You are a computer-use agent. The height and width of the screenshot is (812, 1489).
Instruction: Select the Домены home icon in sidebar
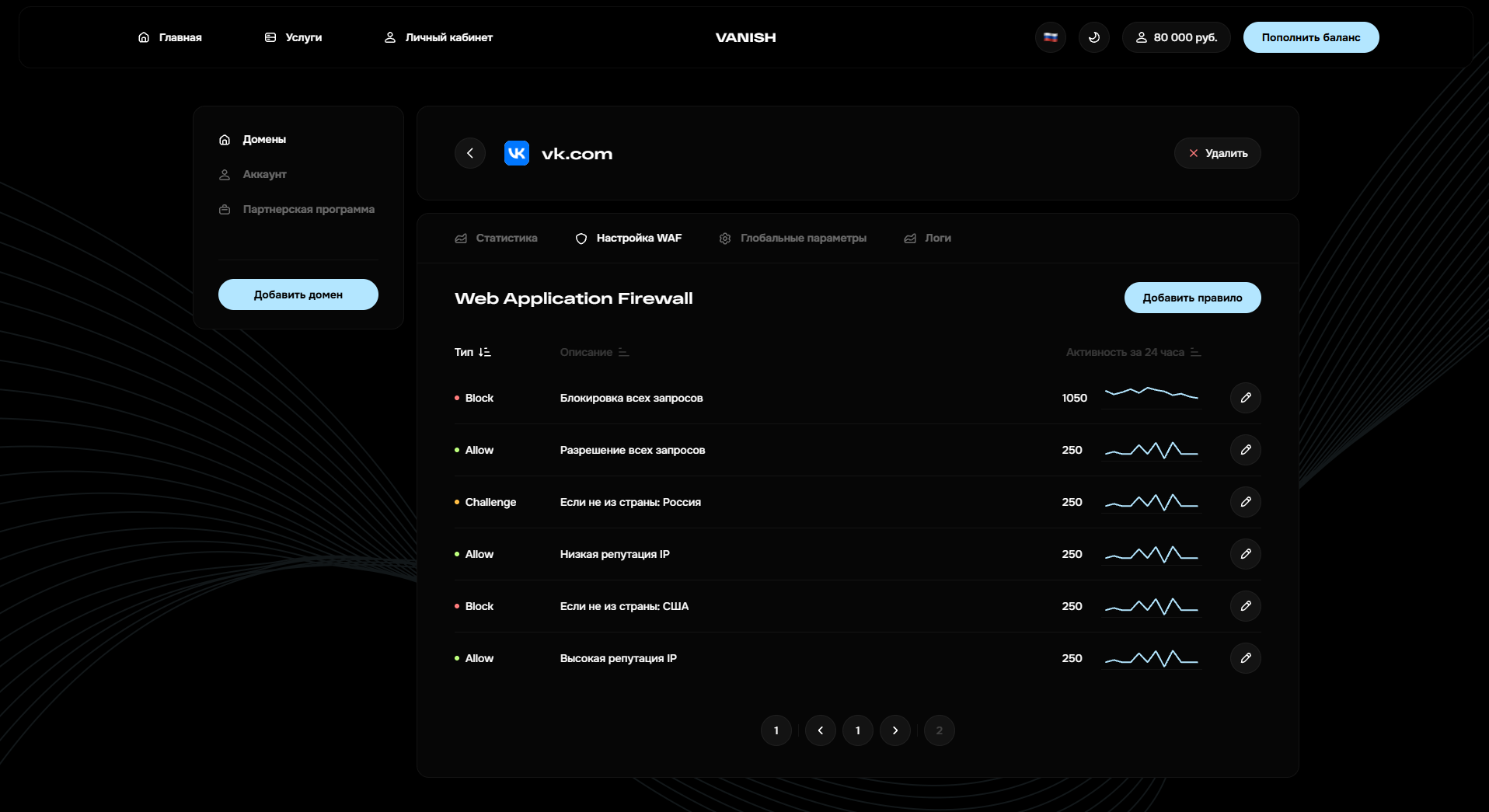(x=224, y=139)
